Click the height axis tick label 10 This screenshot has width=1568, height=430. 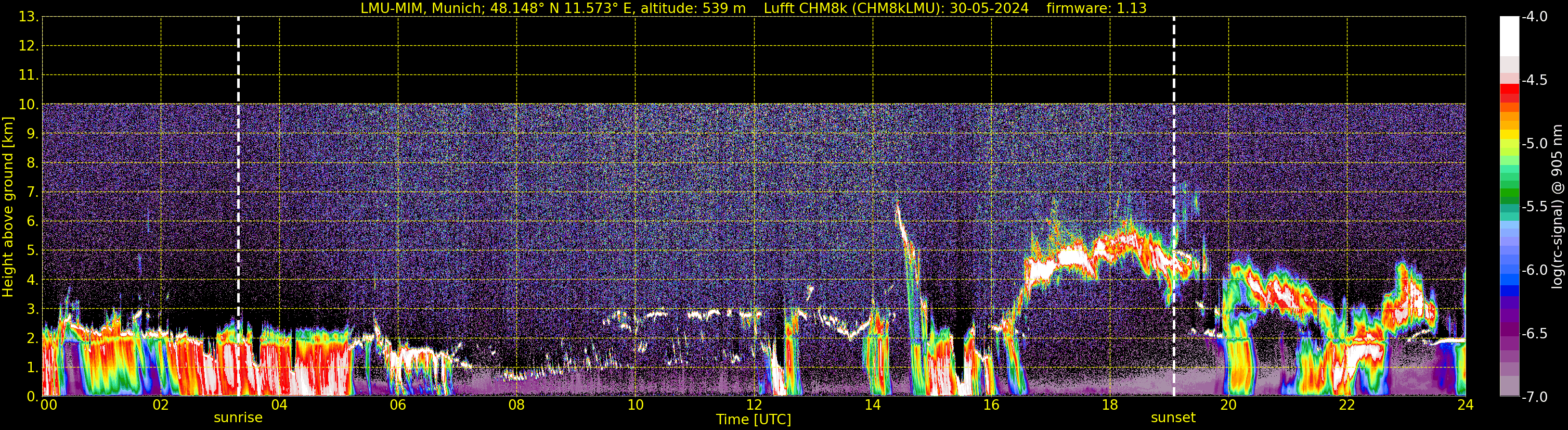(x=28, y=104)
